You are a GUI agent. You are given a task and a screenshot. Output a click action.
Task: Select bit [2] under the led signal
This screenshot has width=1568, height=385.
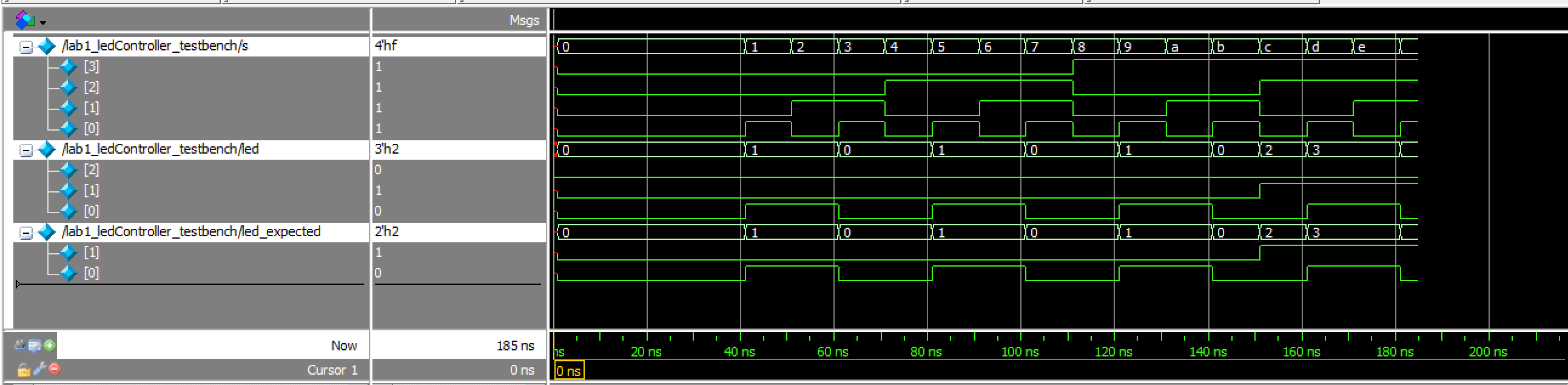92,170
